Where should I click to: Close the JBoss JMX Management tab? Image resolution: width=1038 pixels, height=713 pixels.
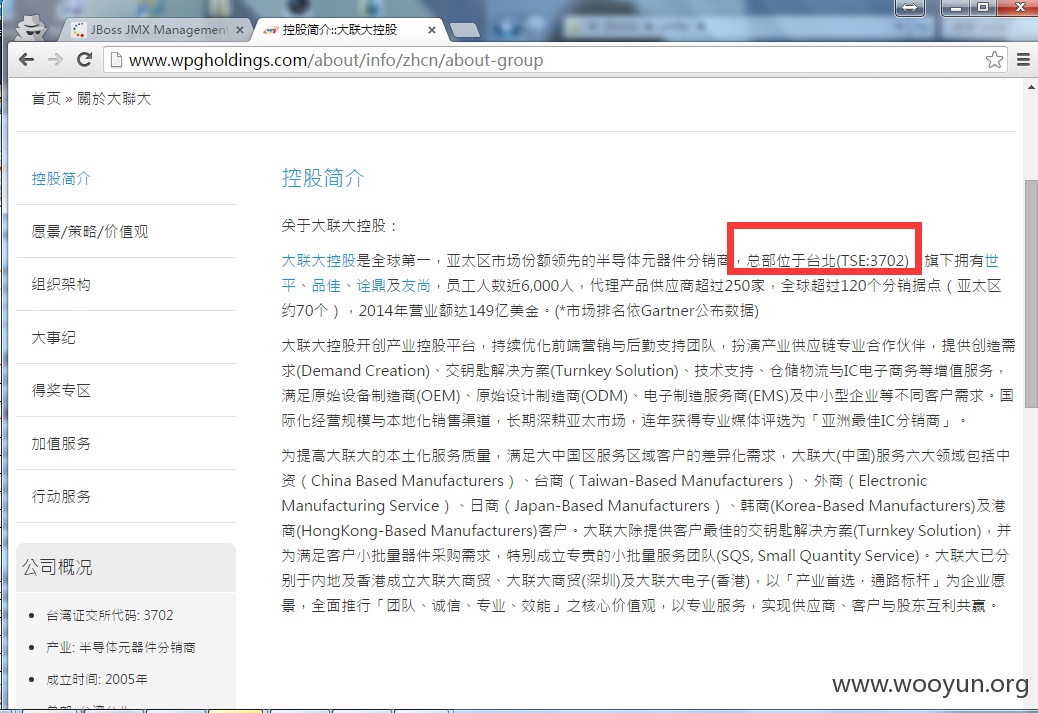pos(240,30)
